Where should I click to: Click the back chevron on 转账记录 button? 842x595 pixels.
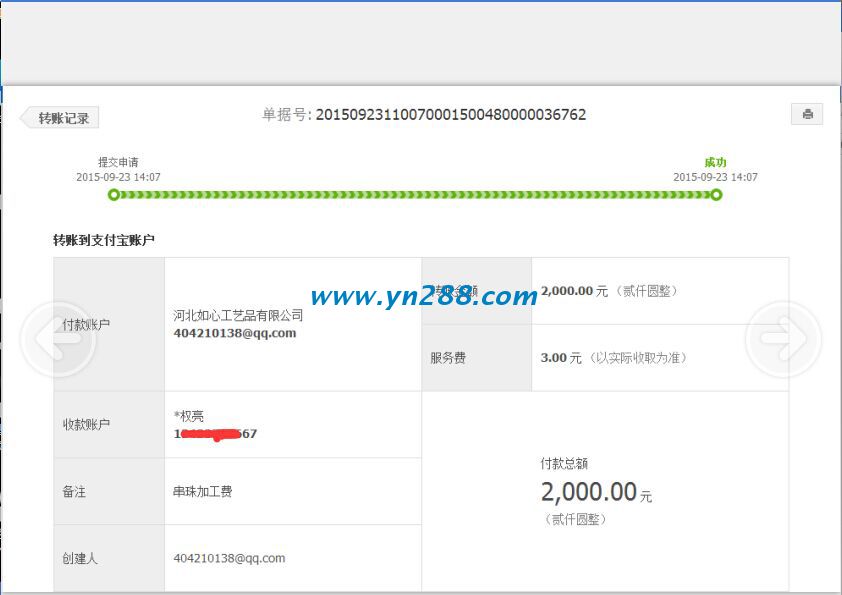(25, 117)
